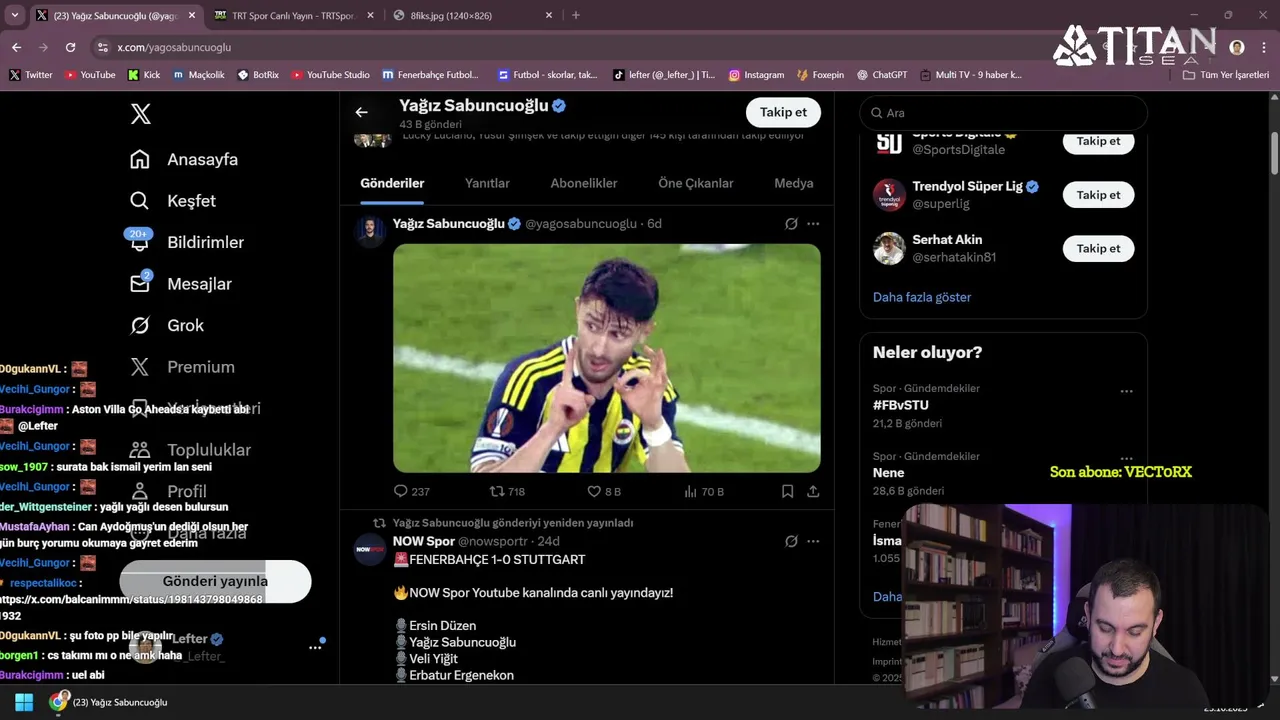Switch to 8fiks.jpg browser tab

[x=472, y=15]
